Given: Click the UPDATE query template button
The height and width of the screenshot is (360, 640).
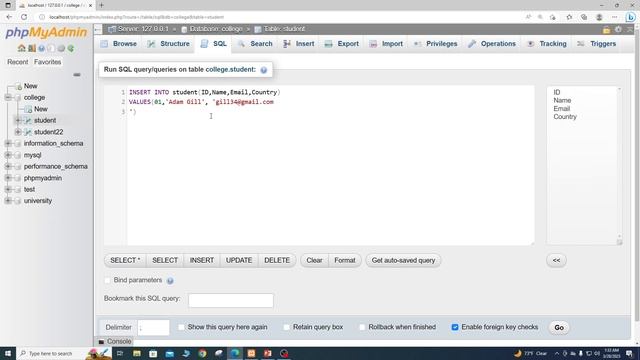Looking at the screenshot, I should (239, 260).
